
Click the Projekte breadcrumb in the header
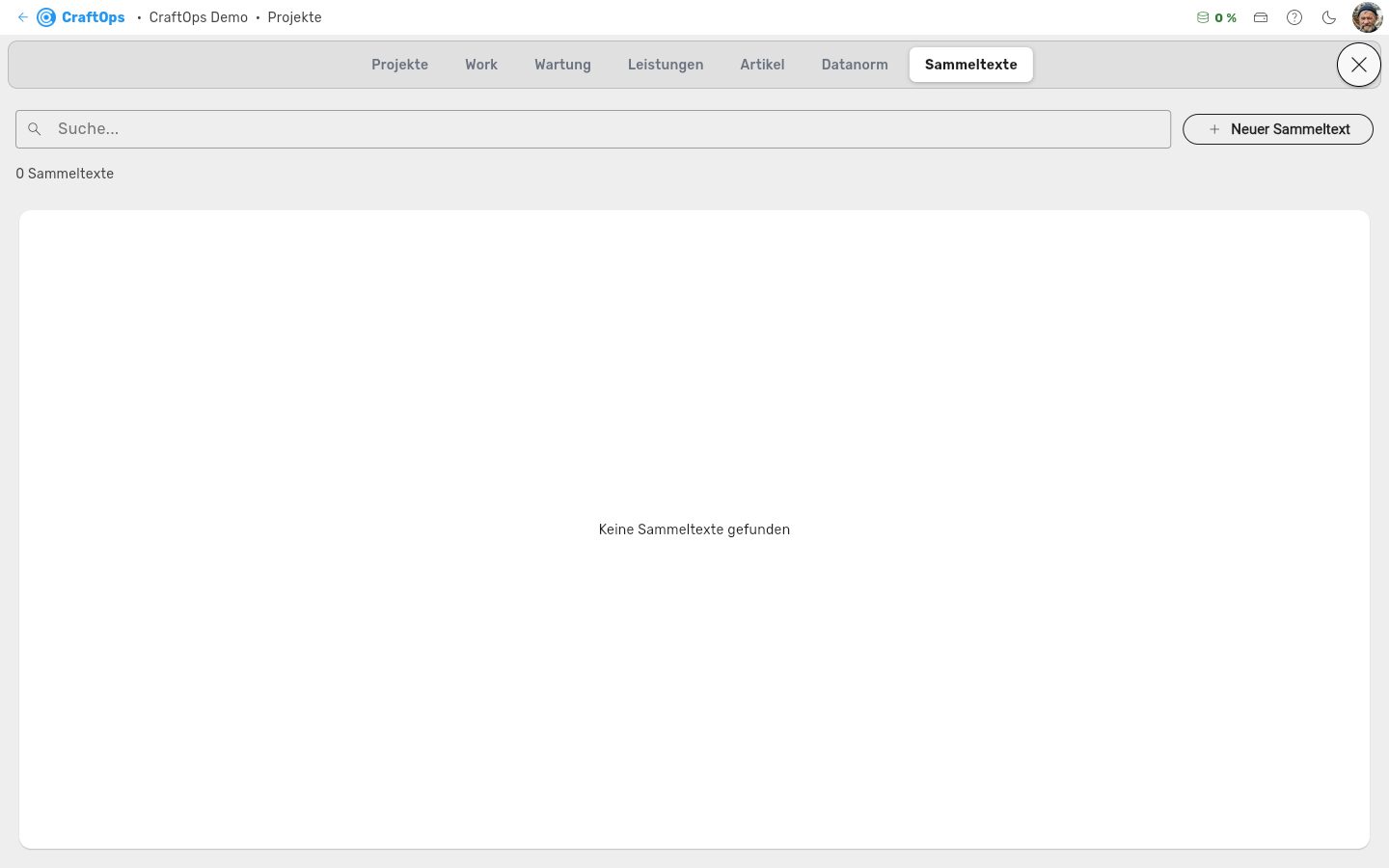pos(295,17)
